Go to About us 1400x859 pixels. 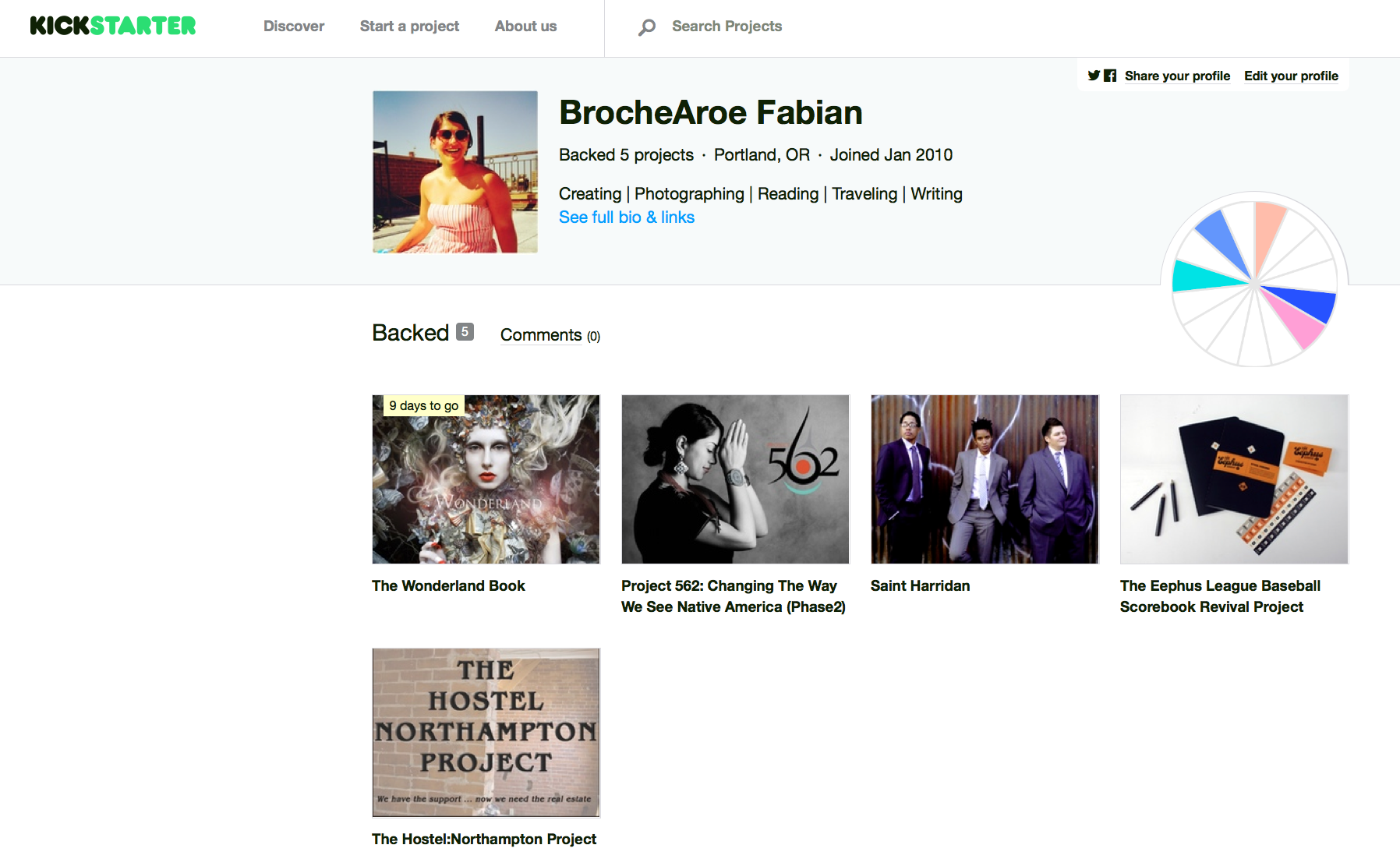525,26
